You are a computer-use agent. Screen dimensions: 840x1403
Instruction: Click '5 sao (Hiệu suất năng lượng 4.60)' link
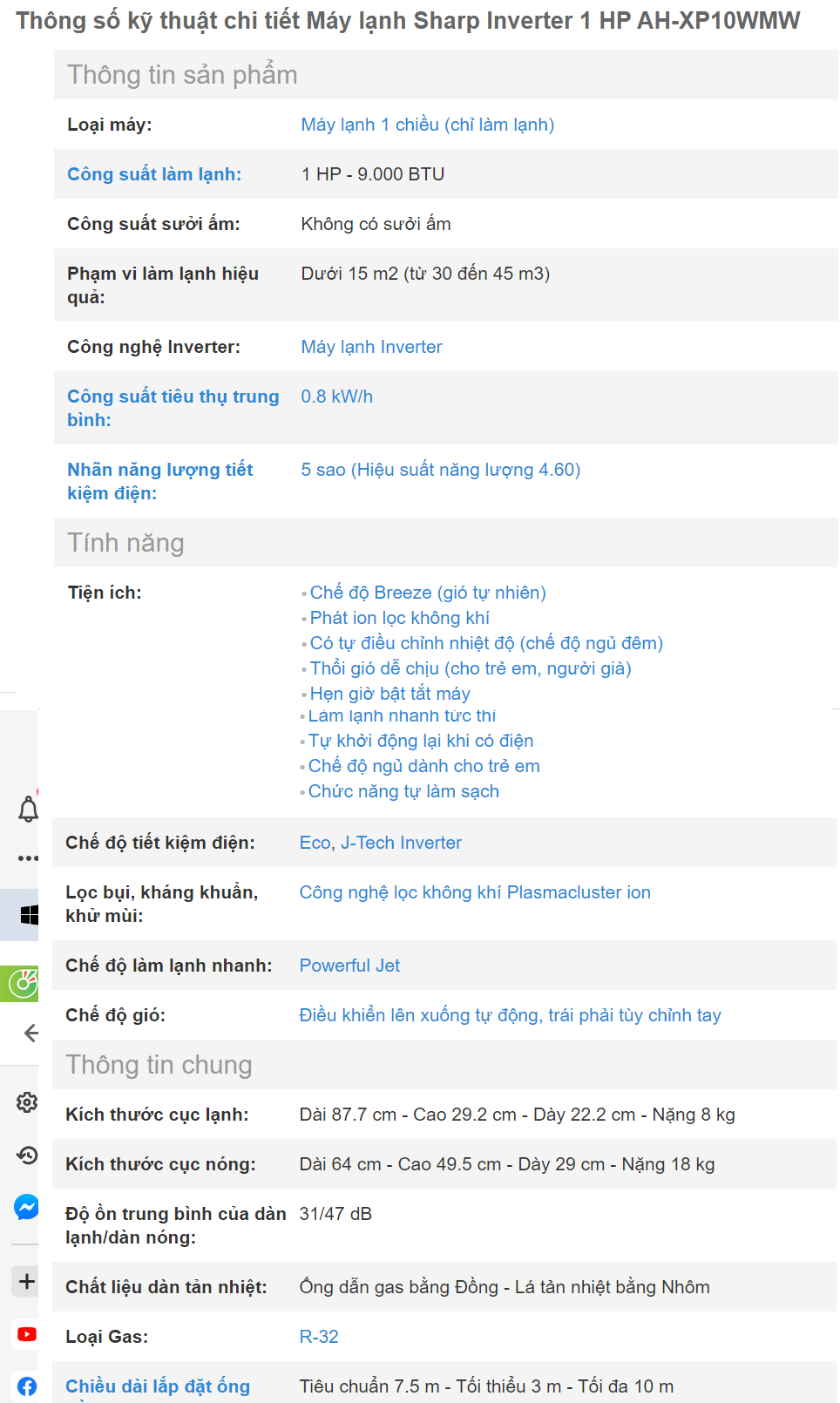point(440,470)
